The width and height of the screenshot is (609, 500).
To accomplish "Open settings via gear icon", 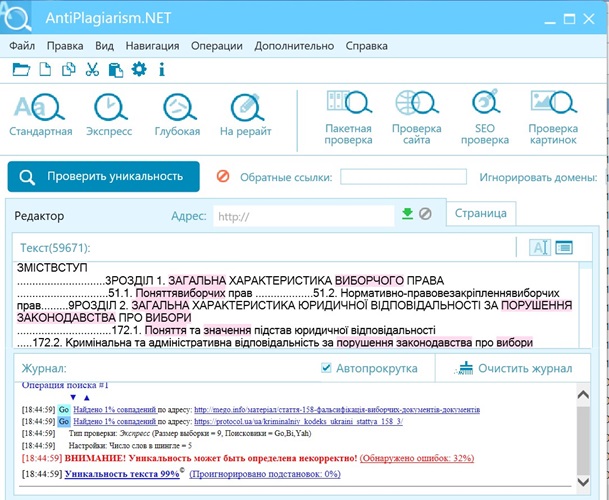I will pos(139,69).
